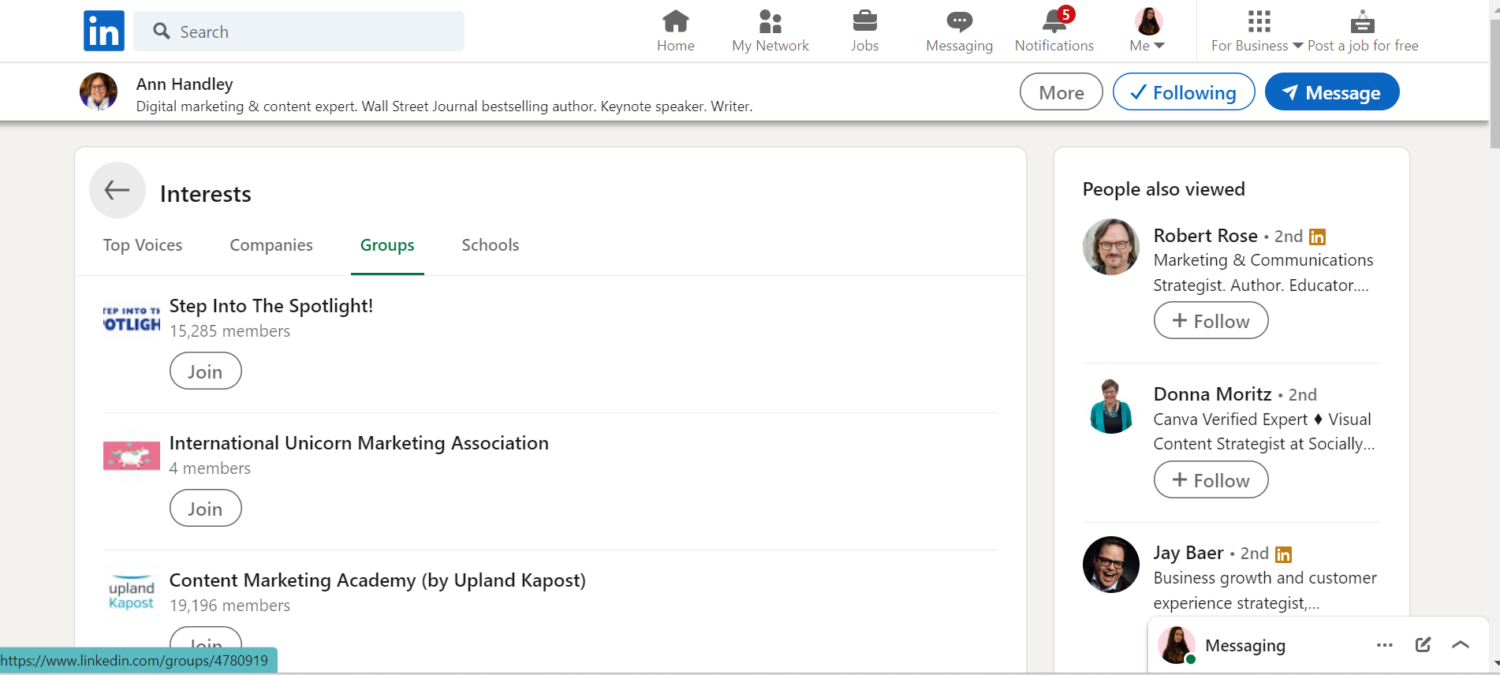Open Messaging from top navigation
Viewport: 1500px width, 675px height.
[959, 31]
